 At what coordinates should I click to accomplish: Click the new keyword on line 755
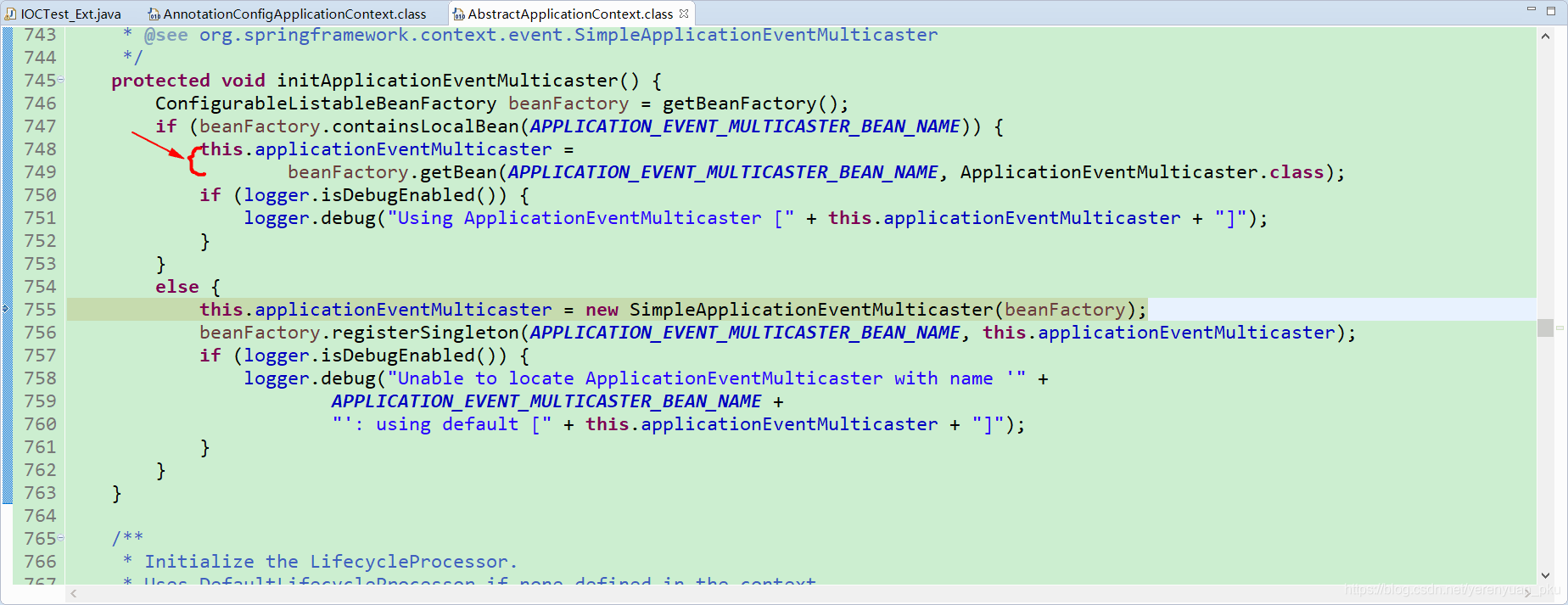pos(602,310)
